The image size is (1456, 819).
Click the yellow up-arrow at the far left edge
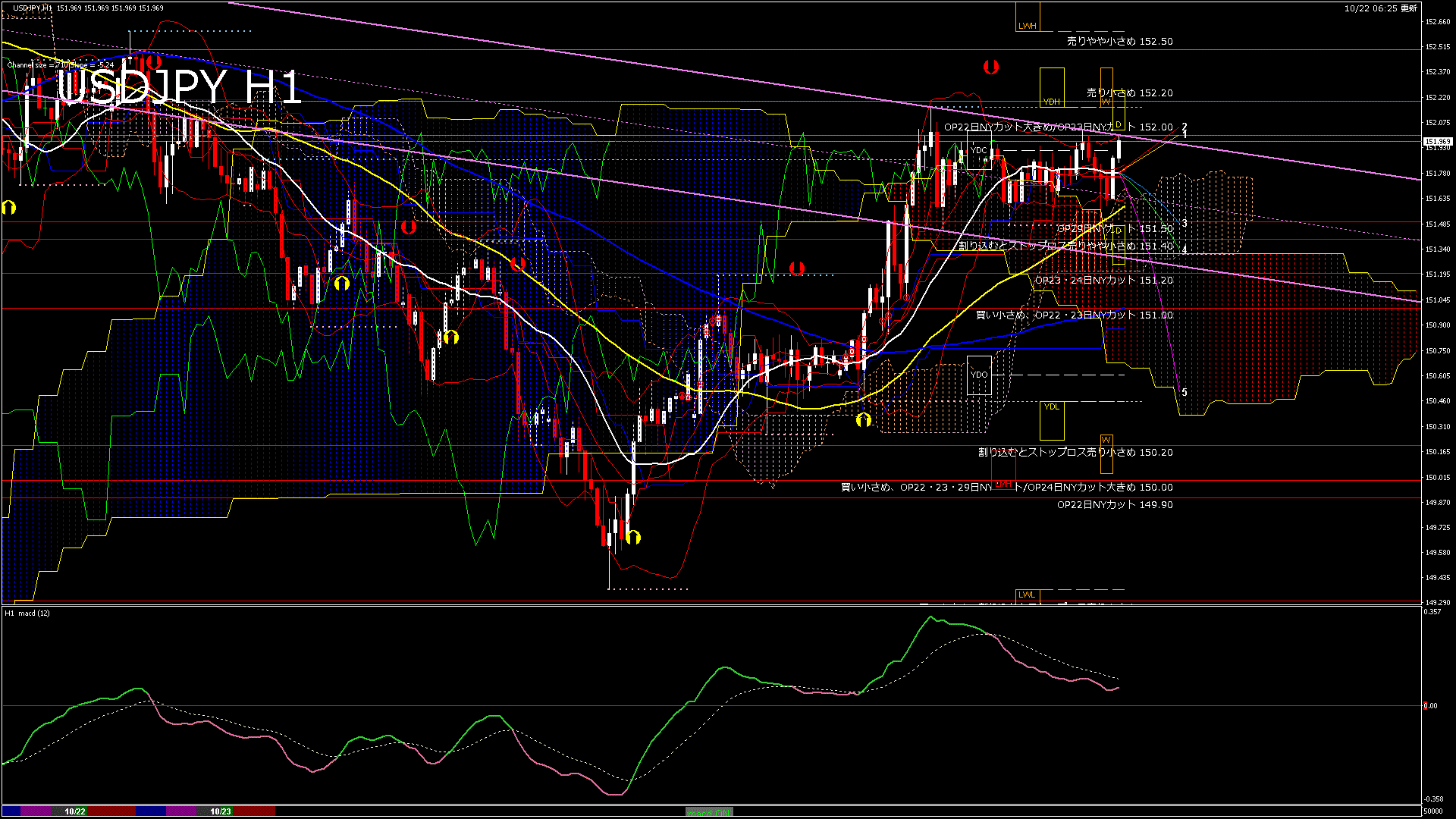click(x=8, y=207)
